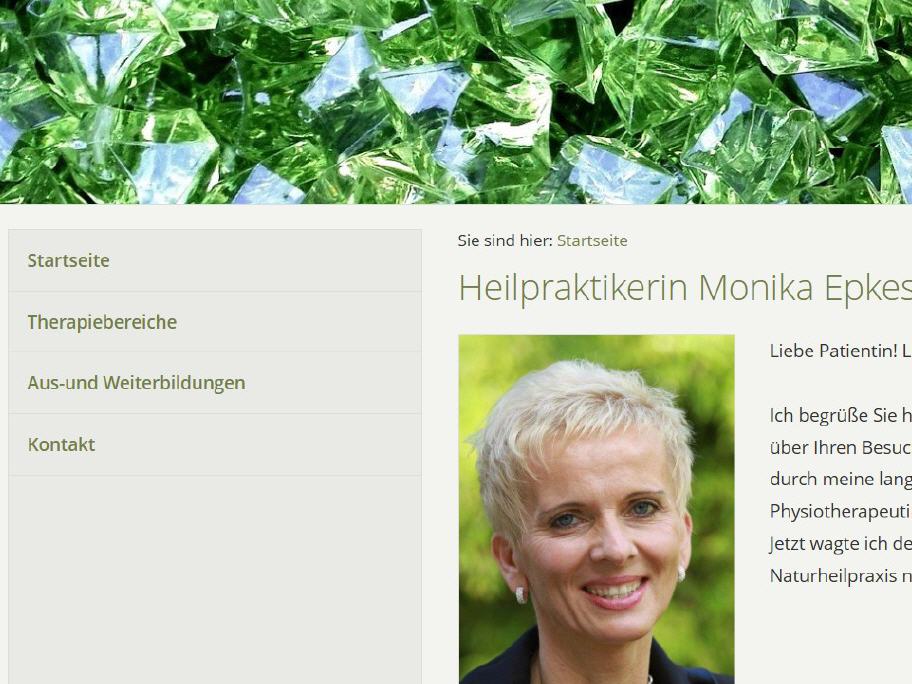
Task: Click the portrait photo of the practitioner
Action: (x=596, y=509)
